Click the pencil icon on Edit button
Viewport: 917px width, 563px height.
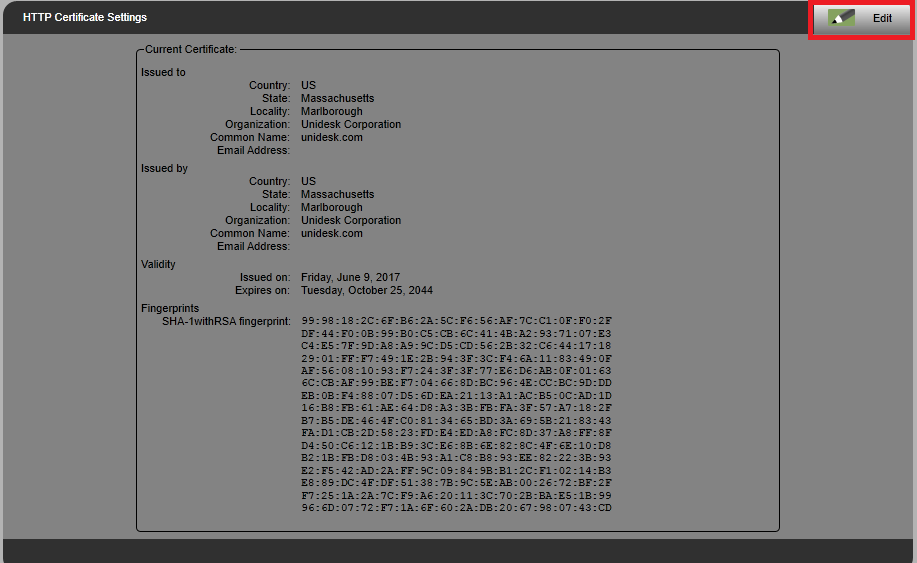pyautogui.click(x=841, y=19)
